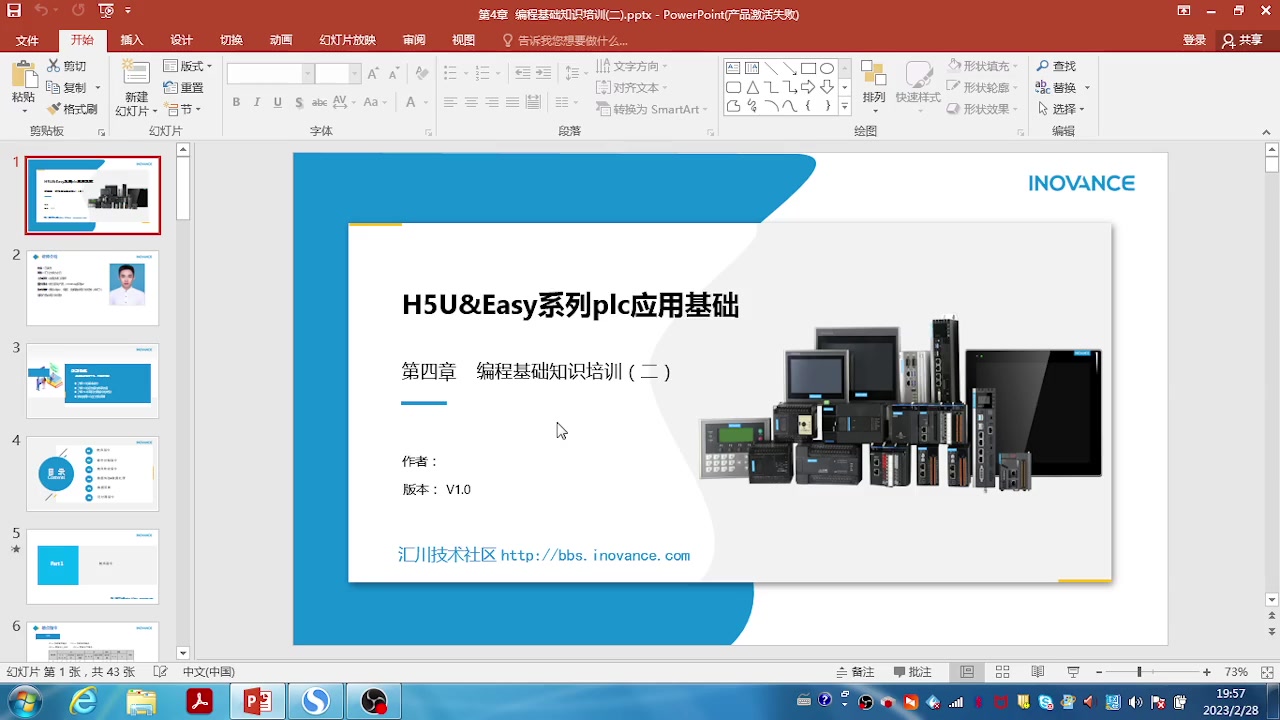Switch to Reading view icon

(1037, 672)
